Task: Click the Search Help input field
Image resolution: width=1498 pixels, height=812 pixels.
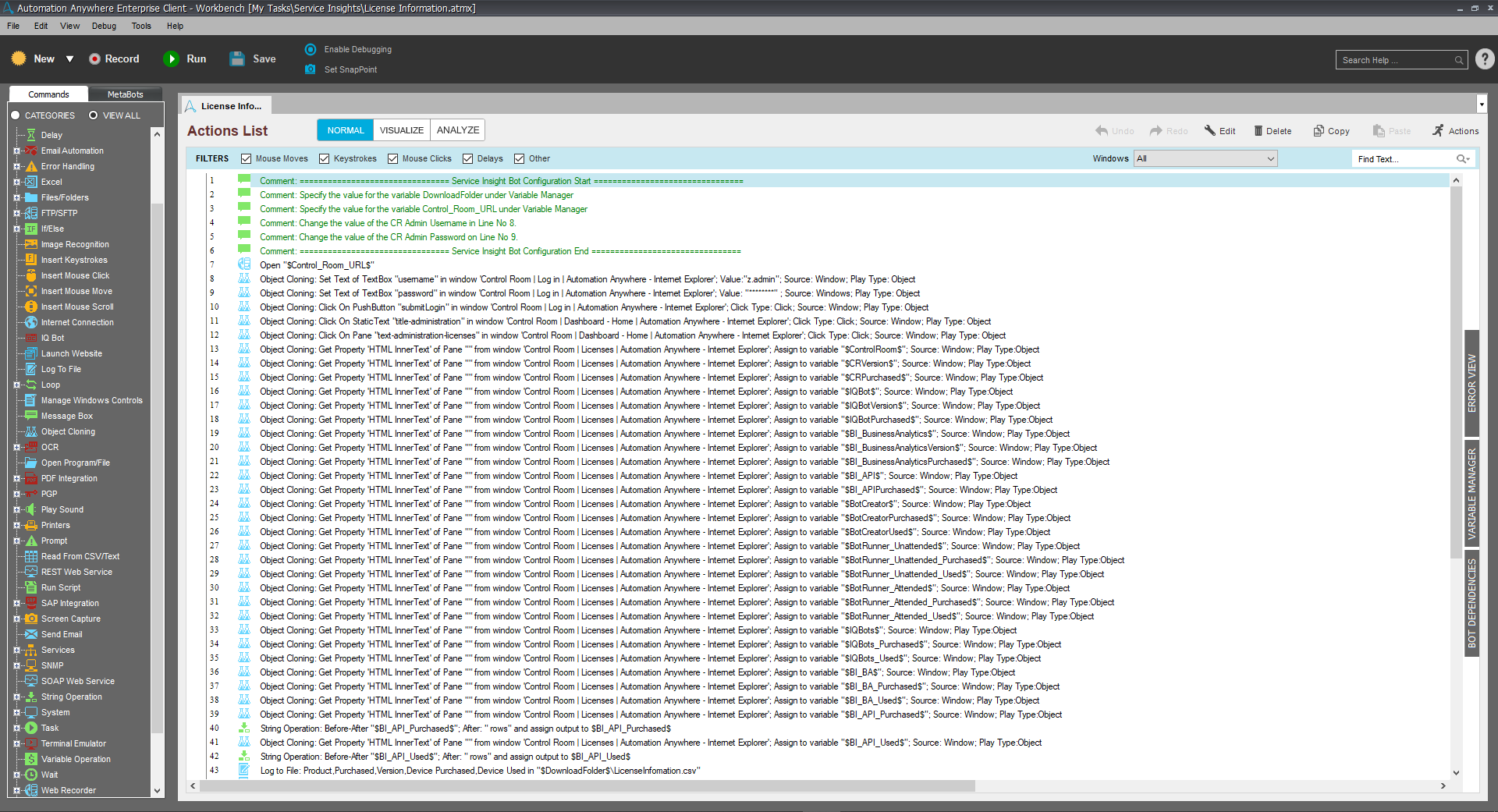Action: 1395,60
